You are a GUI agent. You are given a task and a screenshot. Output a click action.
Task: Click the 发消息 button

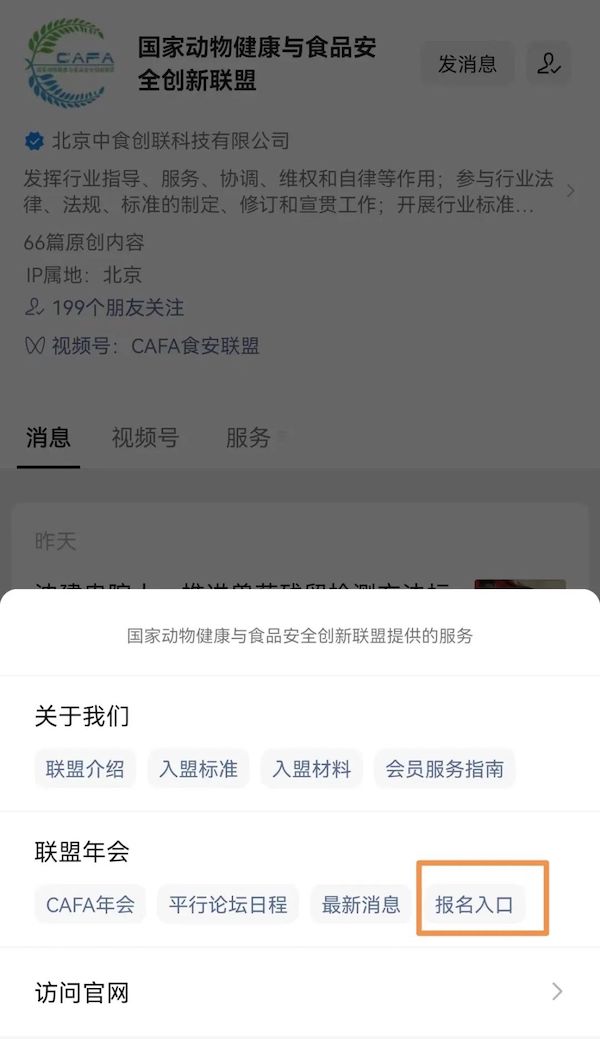point(467,64)
